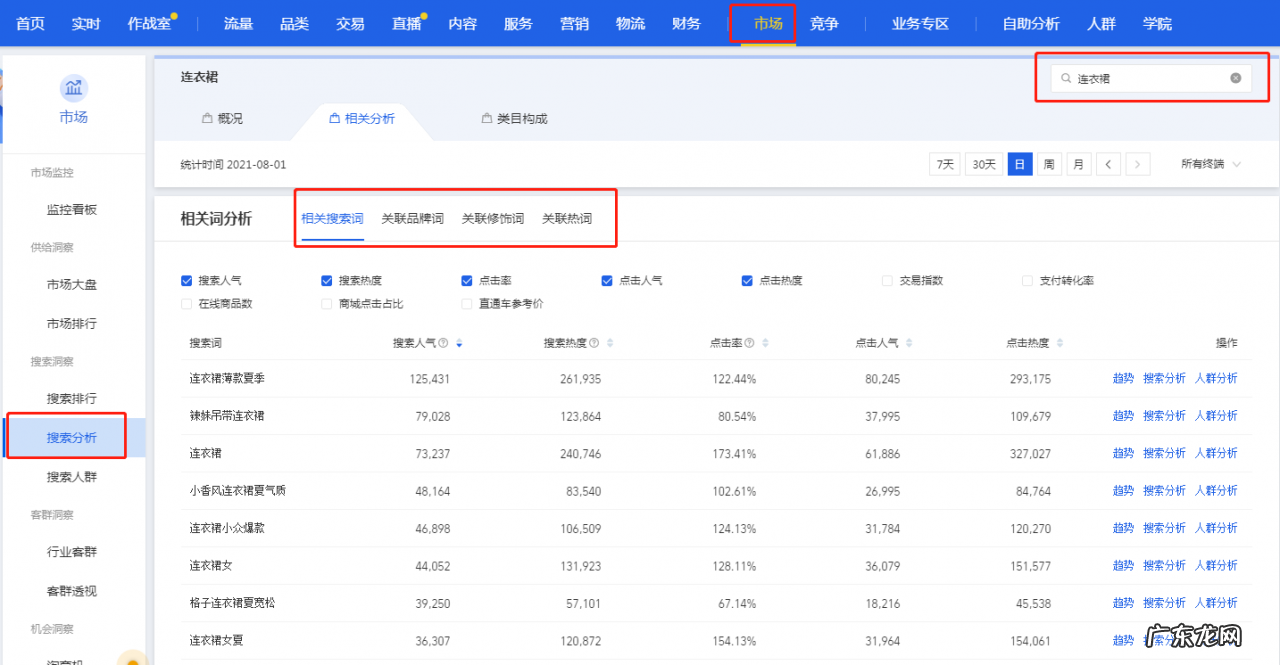Click the previous-date left chevron button
This screenshot has width=1280, height=665.
[x=1109, y=163]
